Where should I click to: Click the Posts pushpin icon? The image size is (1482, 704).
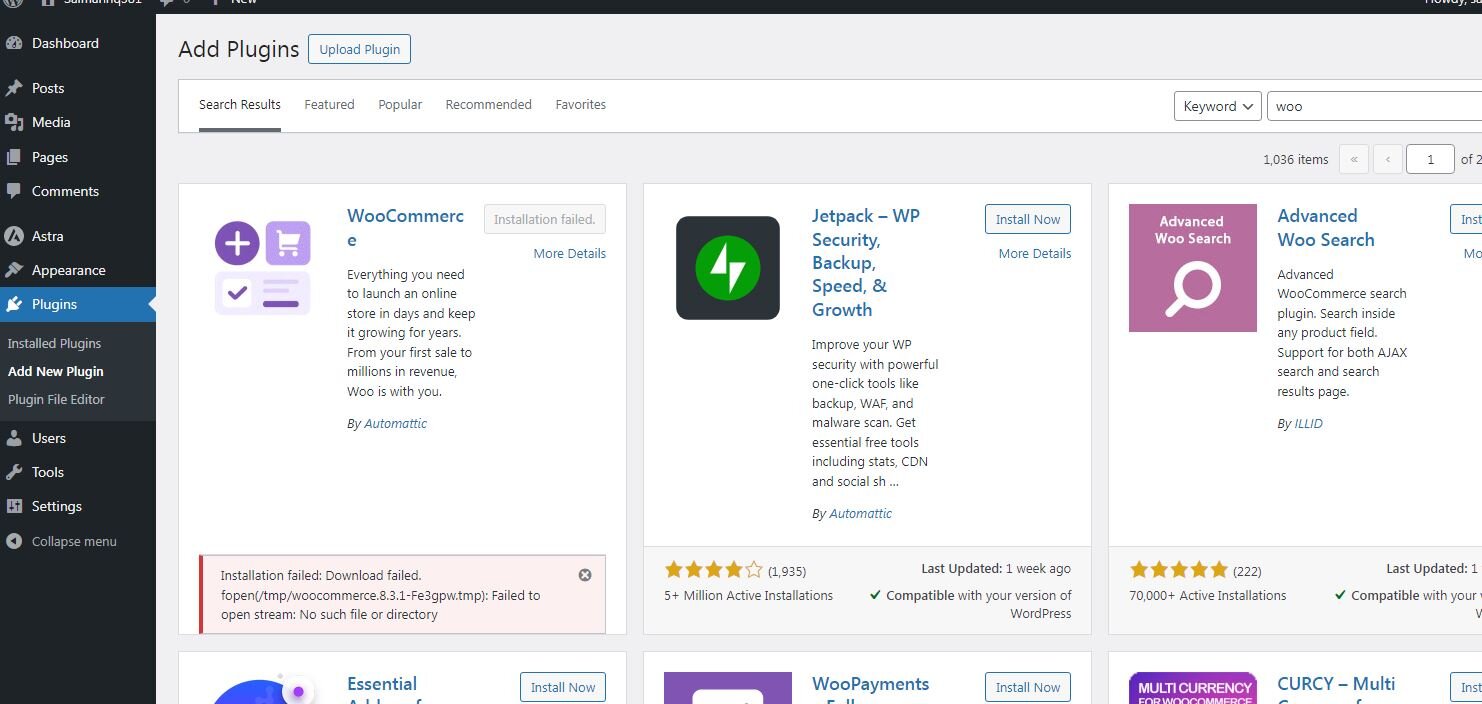pos(14,88)
